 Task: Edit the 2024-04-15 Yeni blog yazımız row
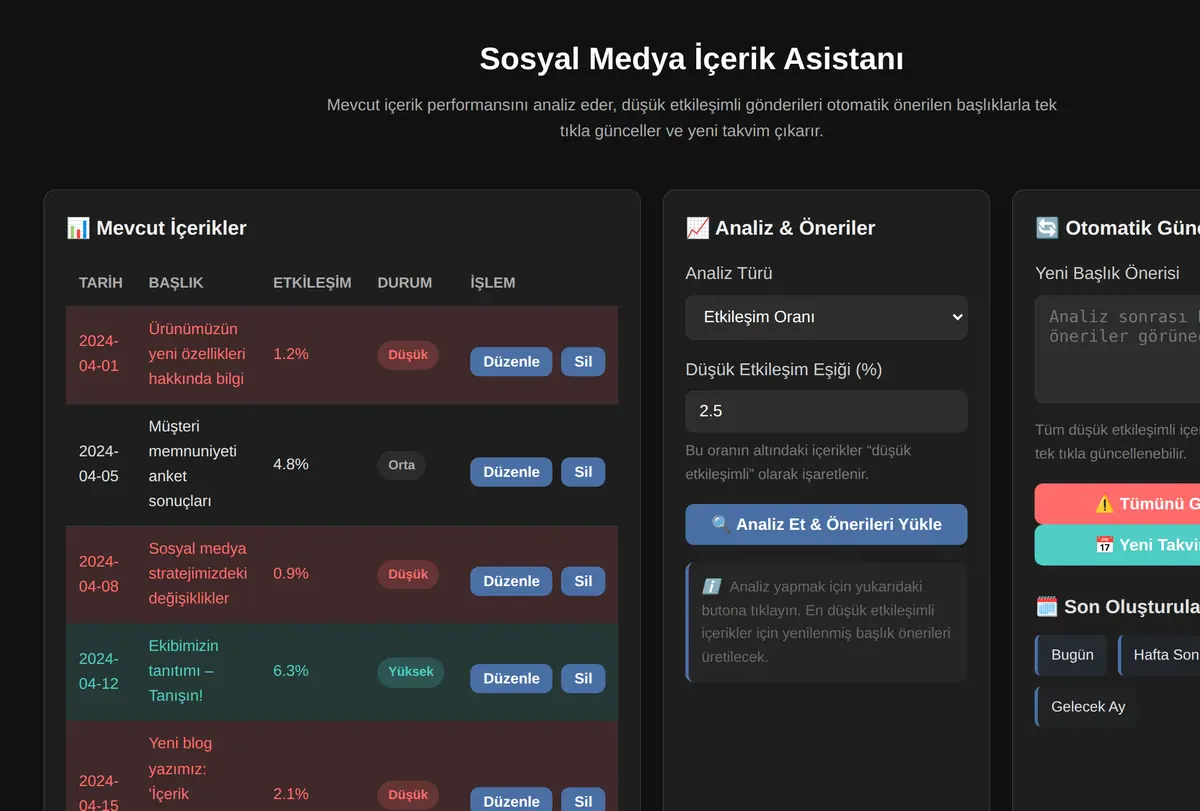click(510, 800)
